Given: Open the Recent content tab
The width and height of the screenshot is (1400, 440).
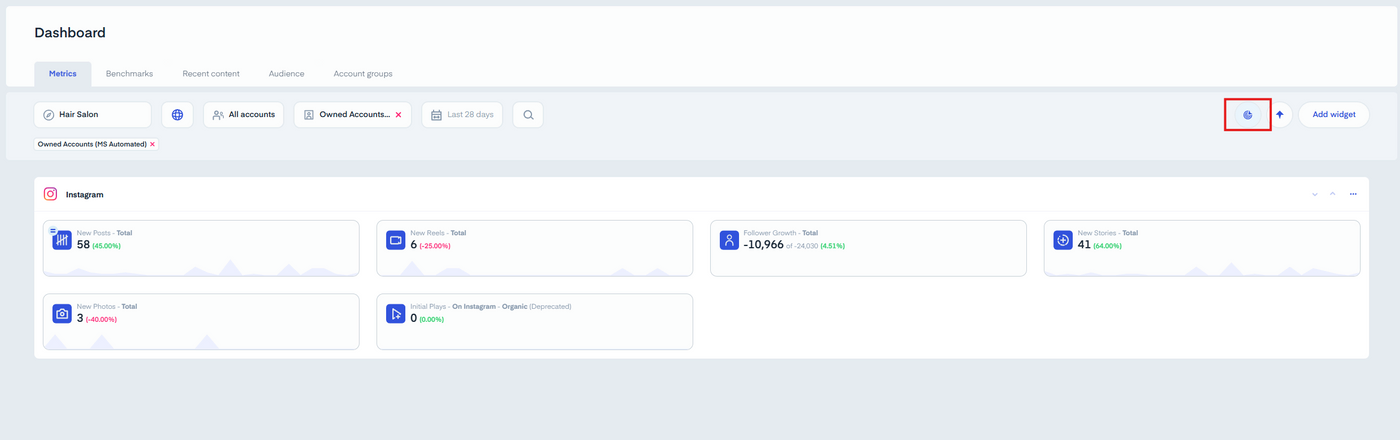Looking at the screenshot, I should 211,74.
